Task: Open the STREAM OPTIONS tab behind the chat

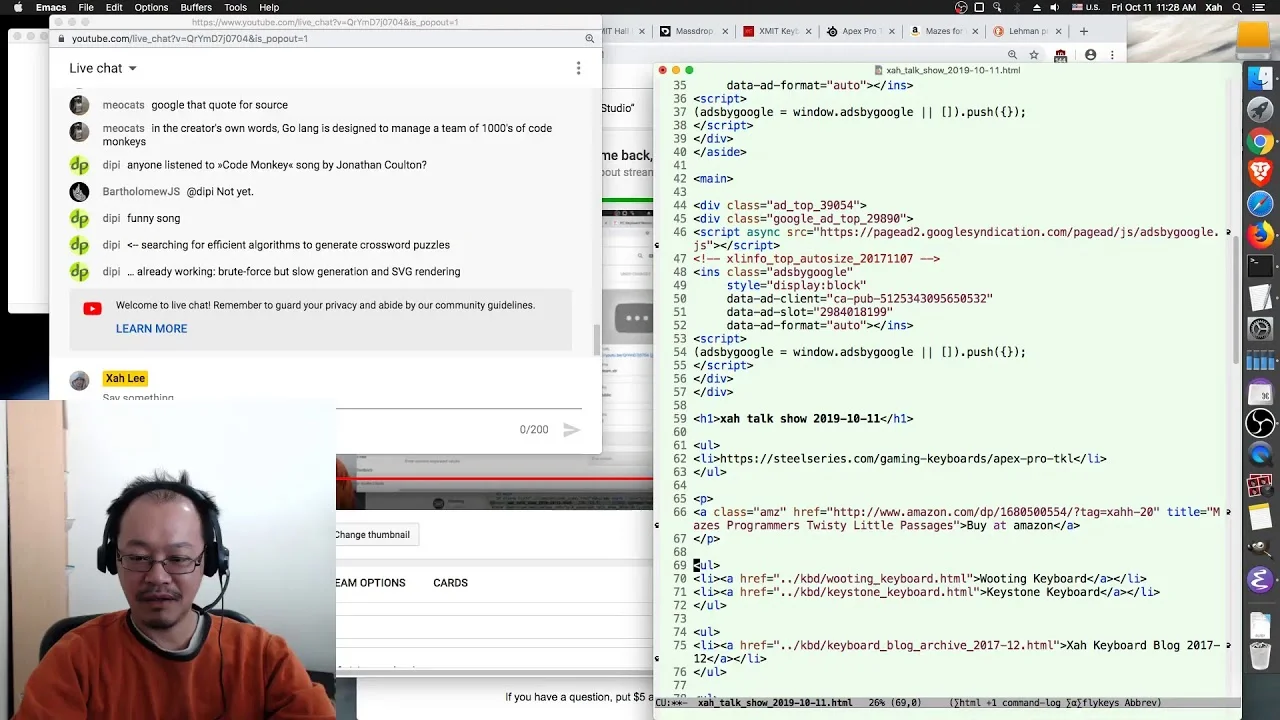Action: click(371, 583)
